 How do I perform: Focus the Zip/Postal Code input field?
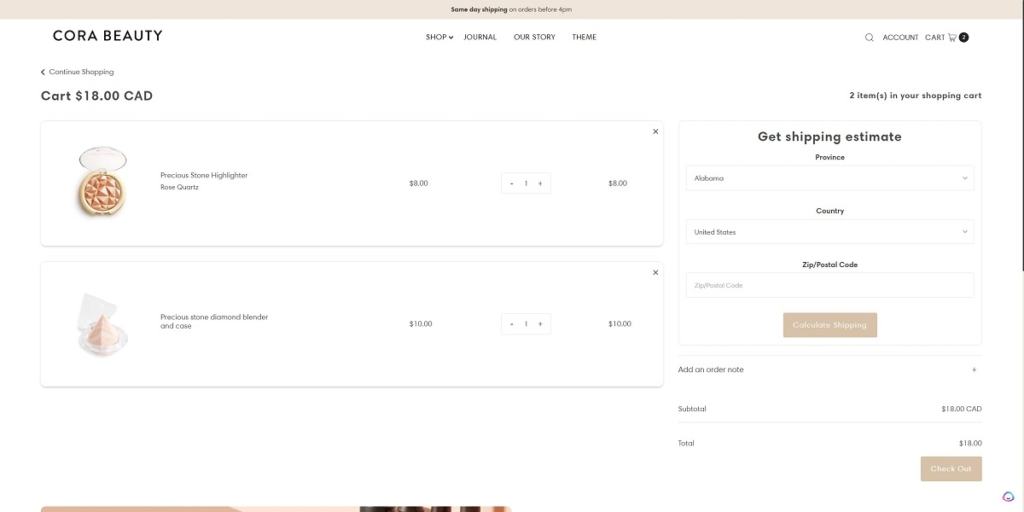click(829, 285)
